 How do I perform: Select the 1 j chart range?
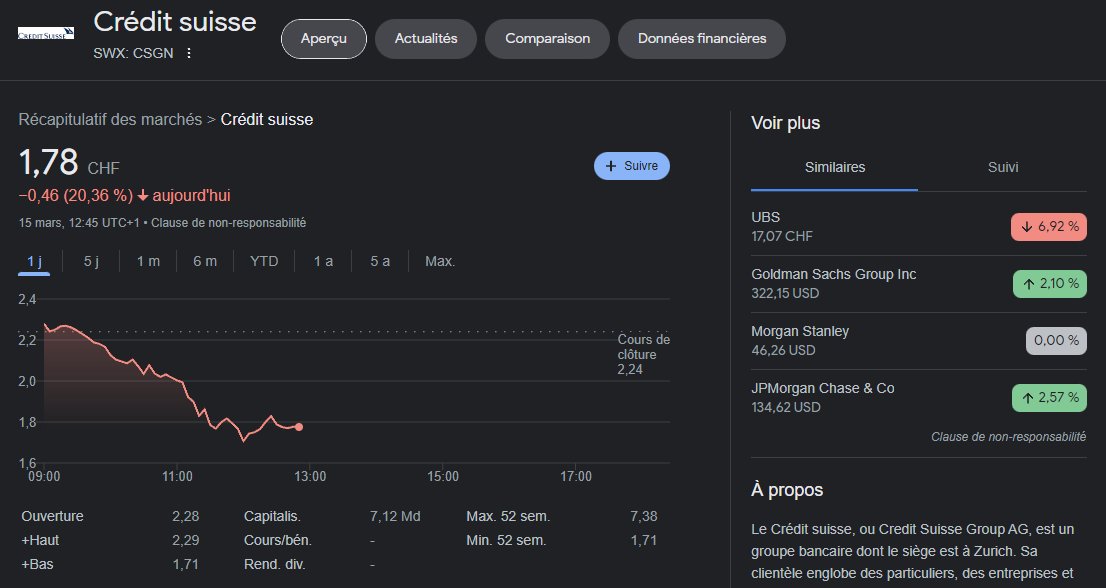(x=35, y=261)
